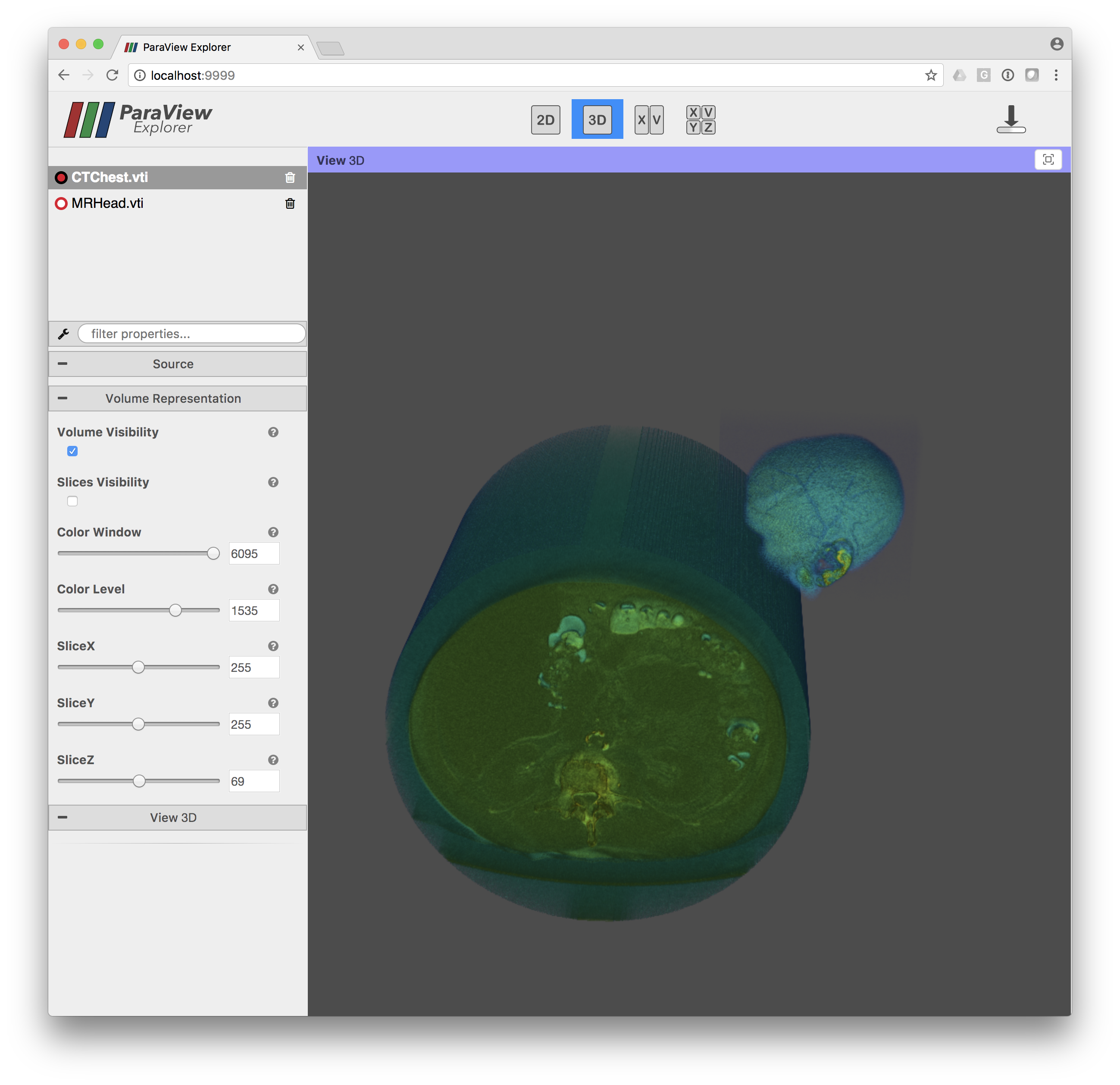The height and width of the screenshot is (1085, 1120).
Task: Switch to the 2D view layout
Action: (x=545, y=120)
